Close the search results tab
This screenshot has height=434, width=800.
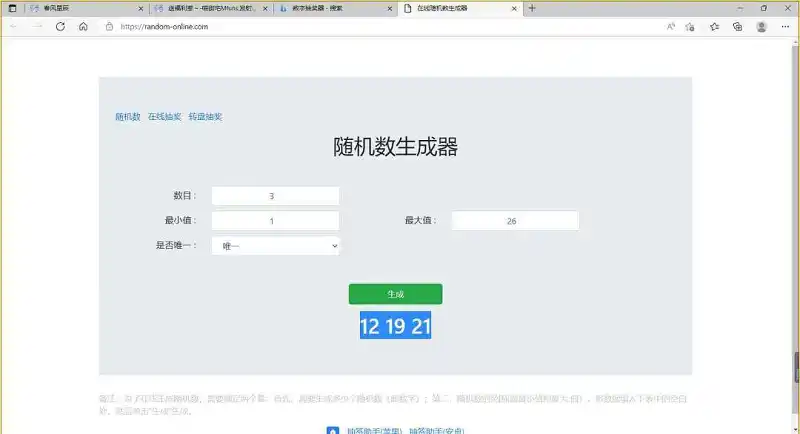pyautogui.click(x=390, y=9)
